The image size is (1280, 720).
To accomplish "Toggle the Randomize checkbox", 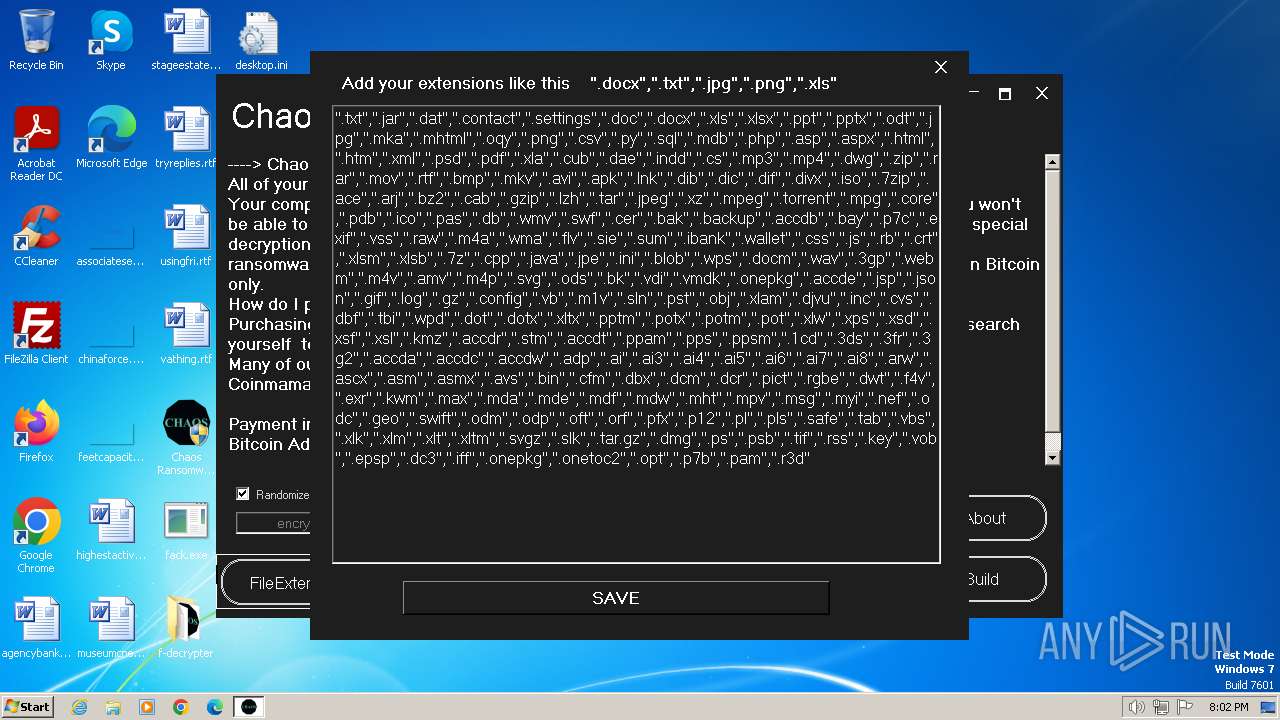I will (x=242, y=494).
